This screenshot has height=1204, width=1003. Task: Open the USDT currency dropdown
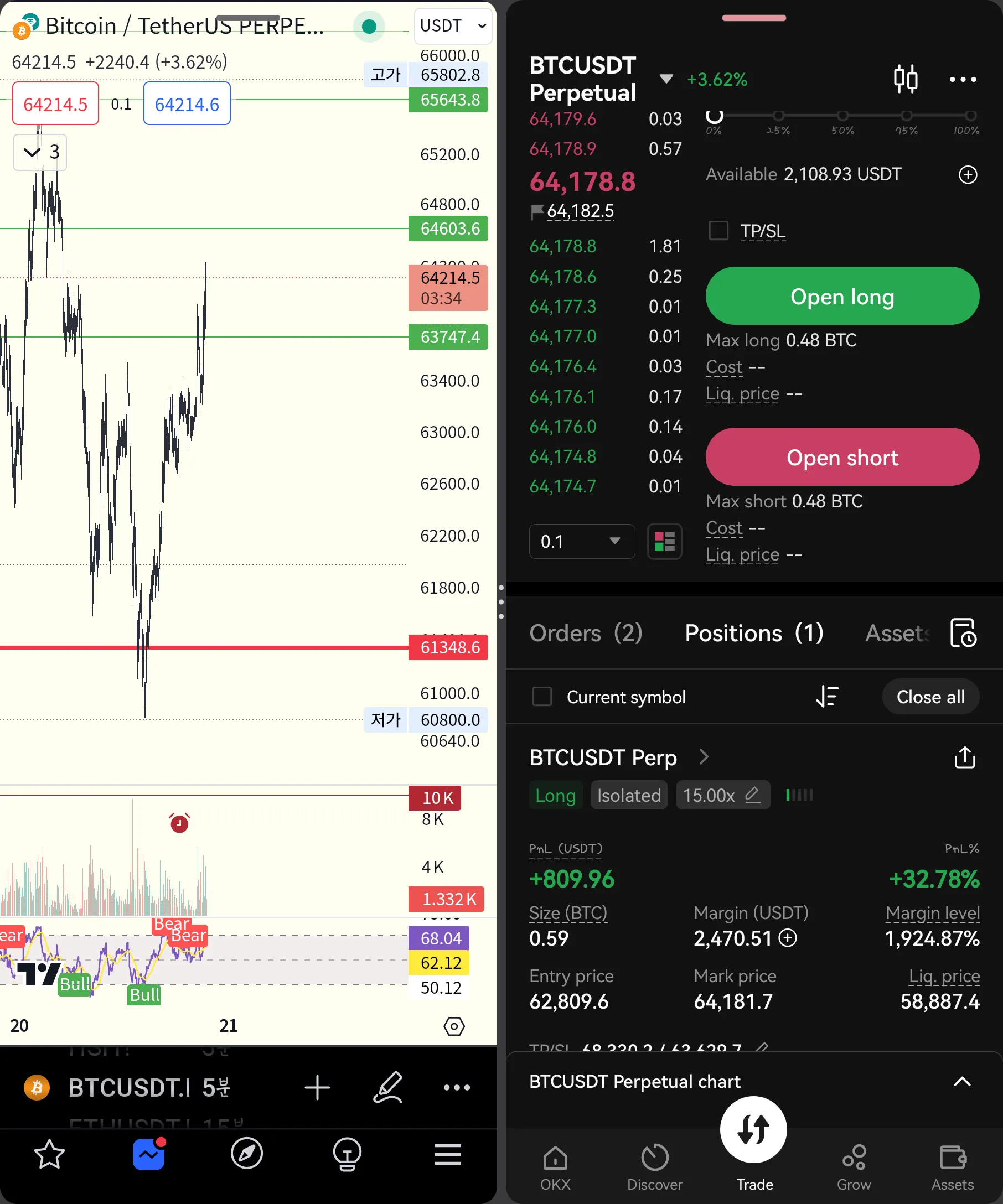(453, 26)
